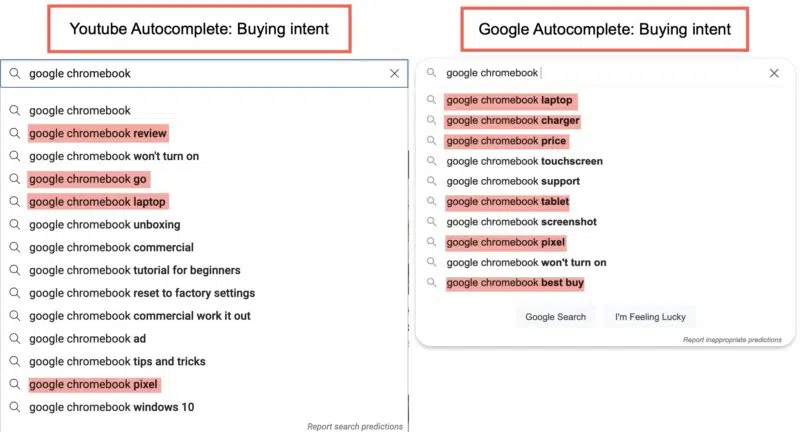
Task: Select 'google chromebook price' suggestion
Action: click(506, 141)
